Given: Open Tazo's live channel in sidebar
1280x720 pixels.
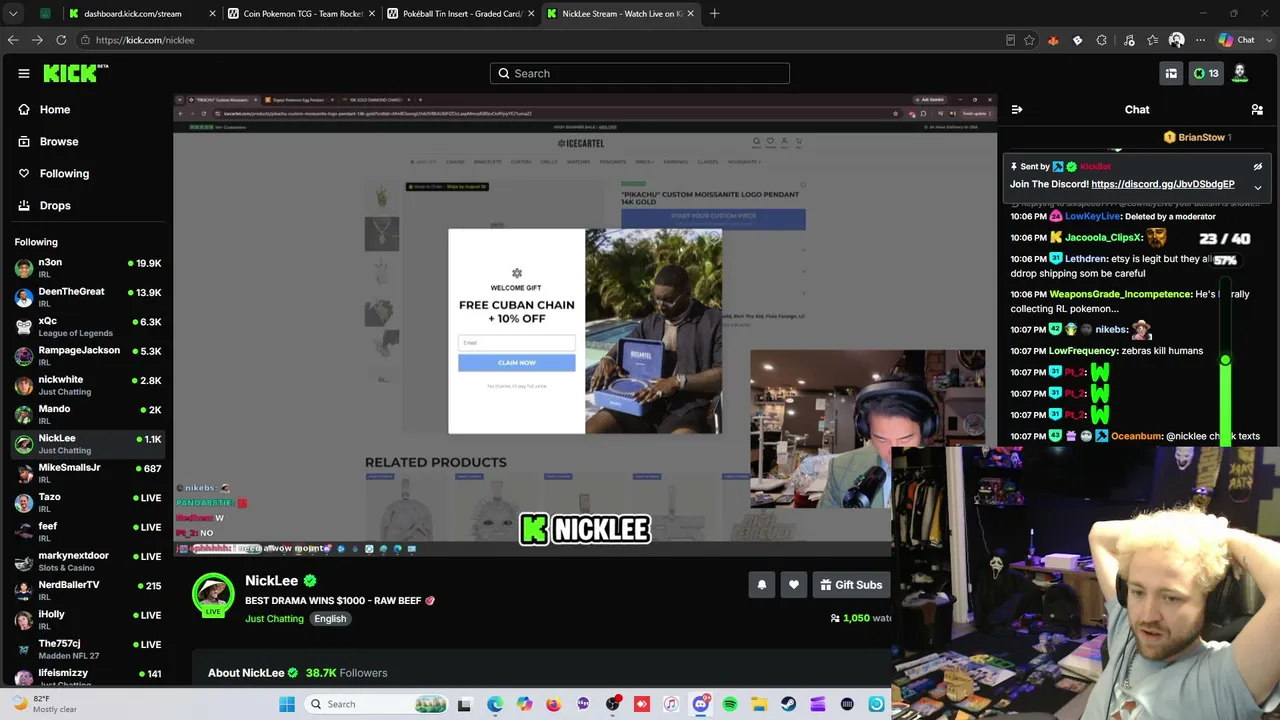Looking at the screenshot, I should (88, 503).
